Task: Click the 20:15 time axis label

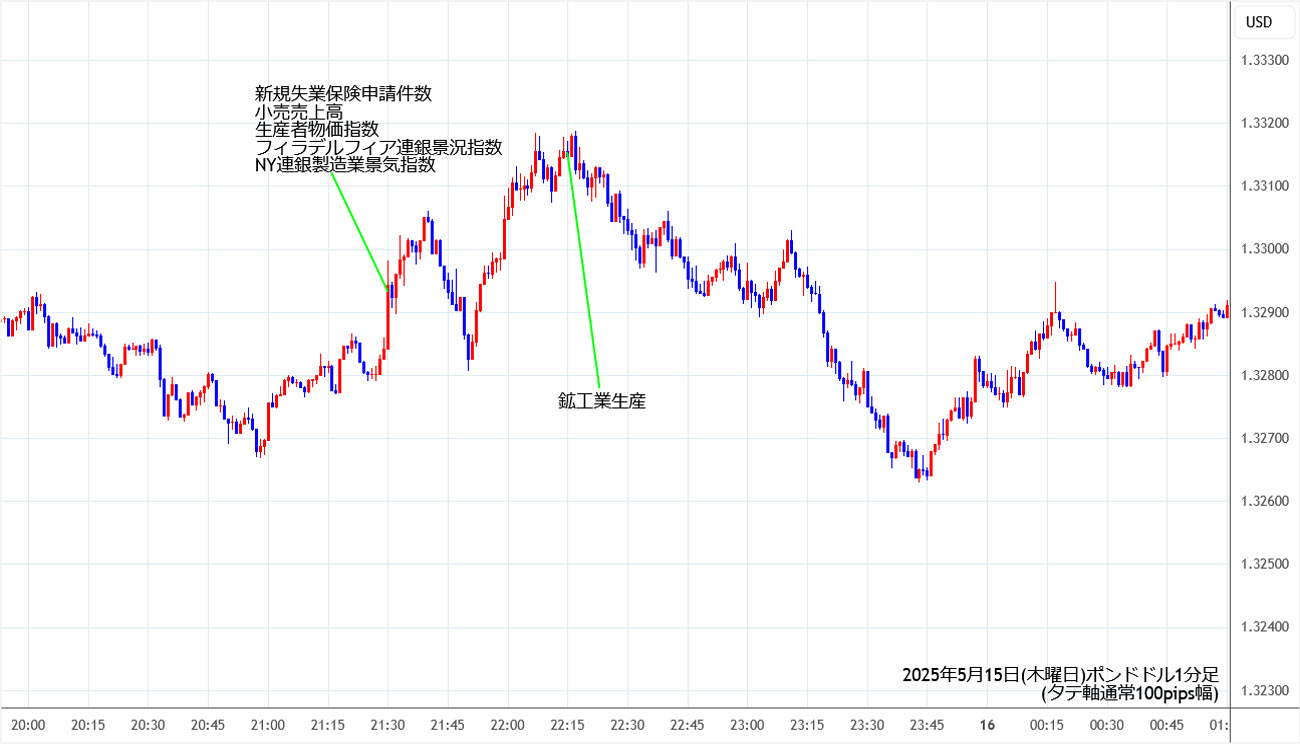Action: [88, 726]
